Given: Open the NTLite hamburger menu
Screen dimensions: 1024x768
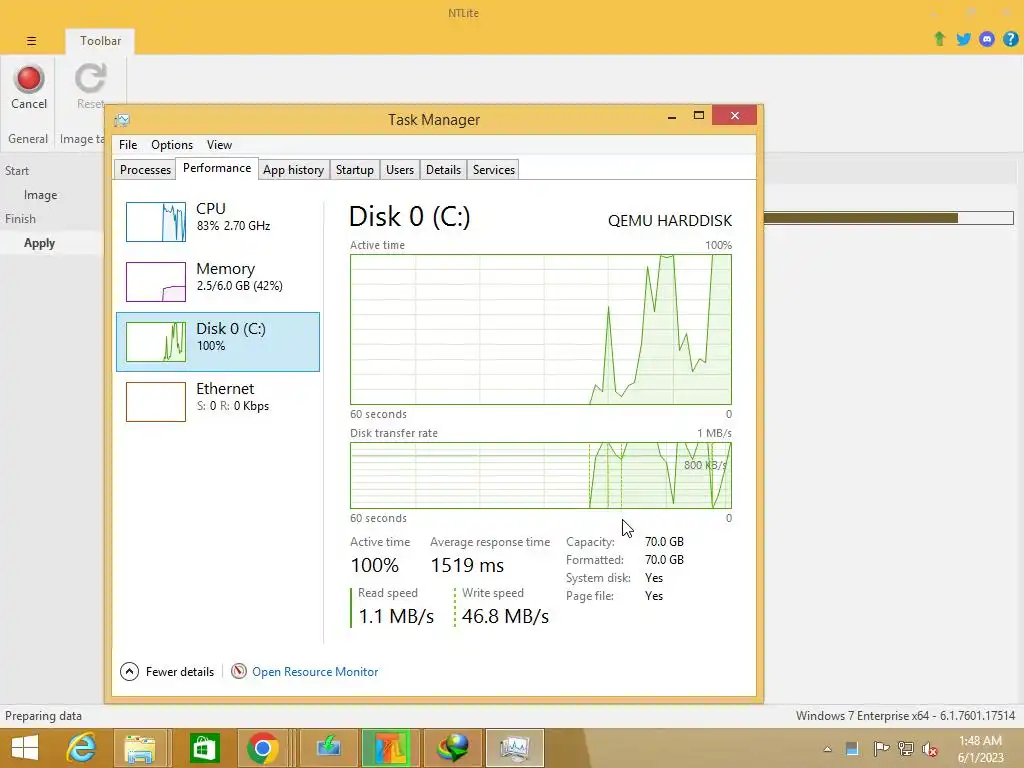Looking at the screenshot, I should pos(31,41).
